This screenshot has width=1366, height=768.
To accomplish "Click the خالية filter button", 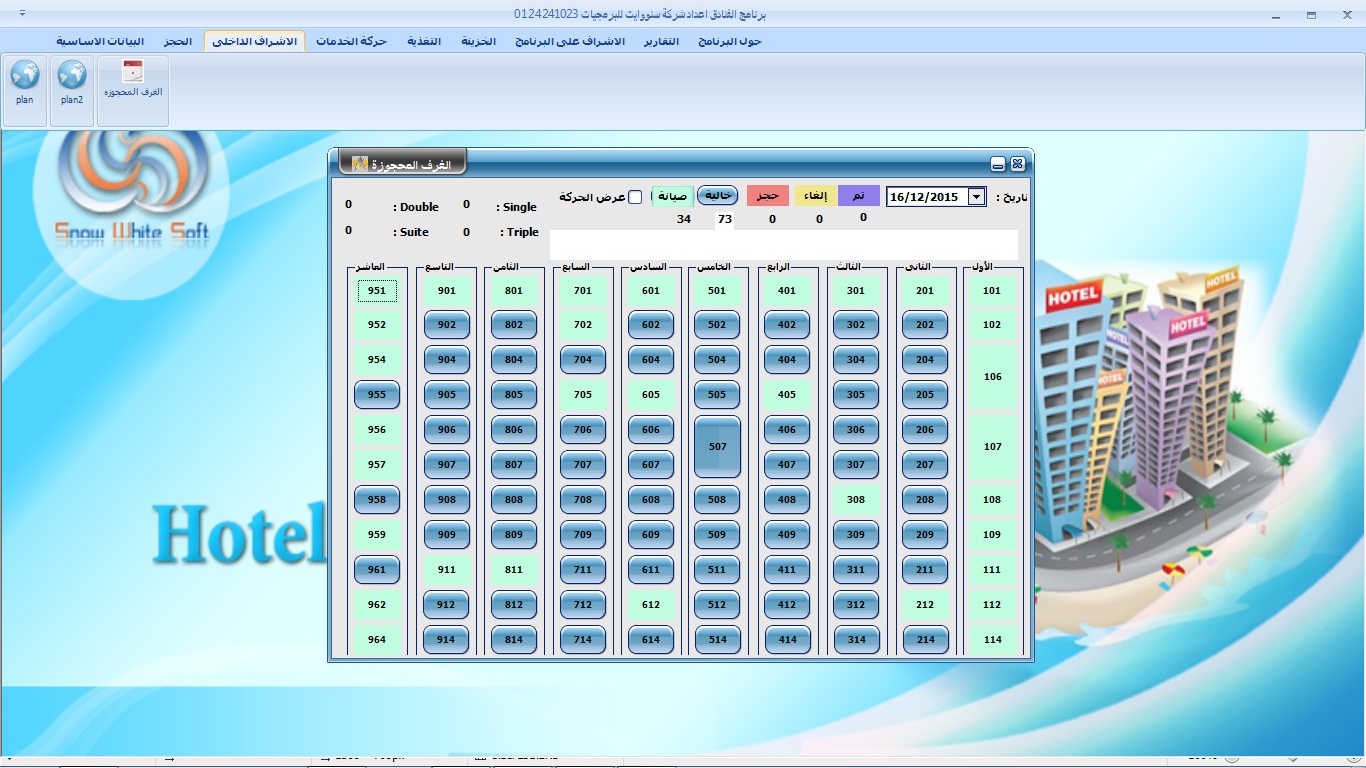I will [x=718, y=196].
